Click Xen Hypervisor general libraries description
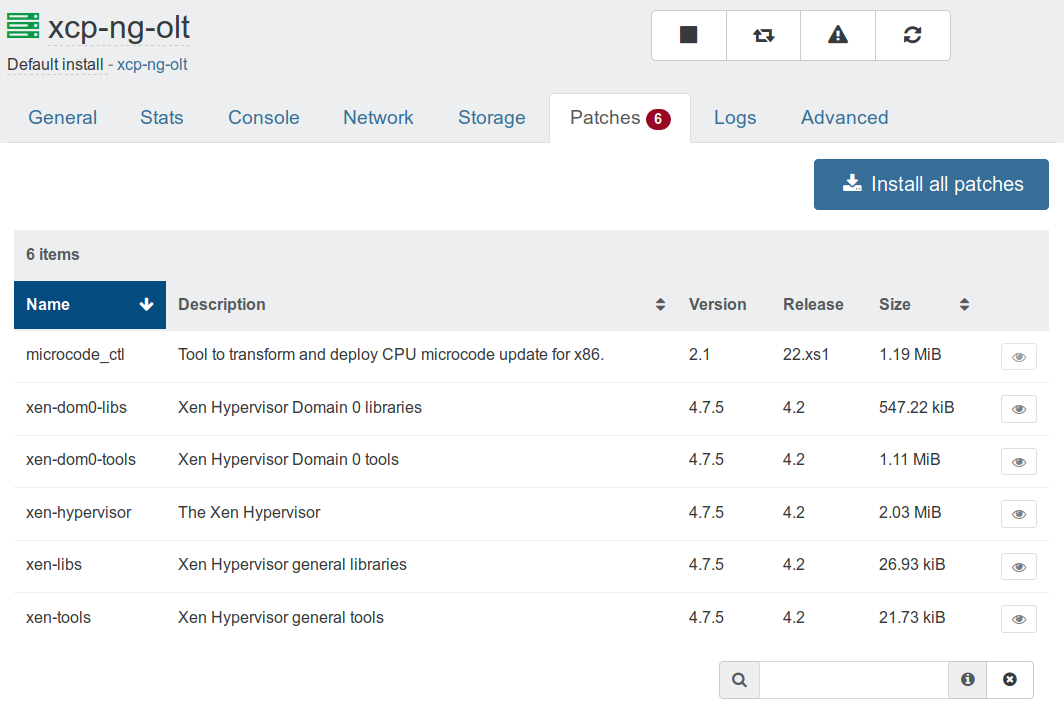 292,565
